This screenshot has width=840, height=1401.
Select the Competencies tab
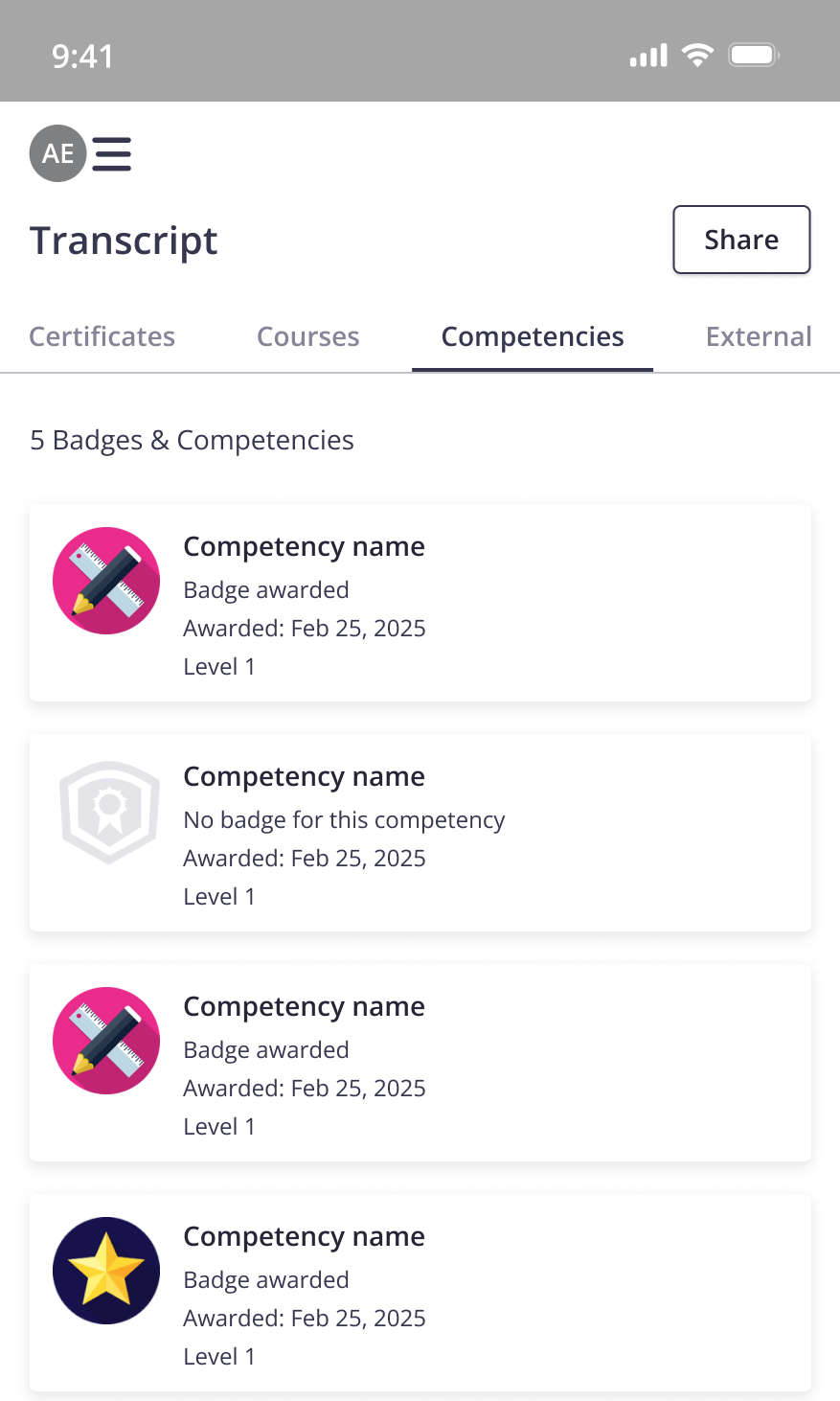(533, 337)
